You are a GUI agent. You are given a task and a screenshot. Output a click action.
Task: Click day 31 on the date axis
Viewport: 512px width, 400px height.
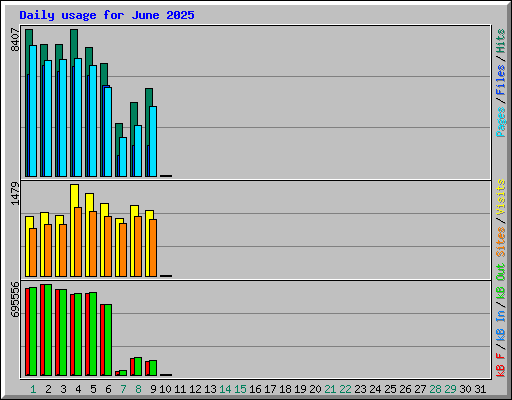[480, 389]
